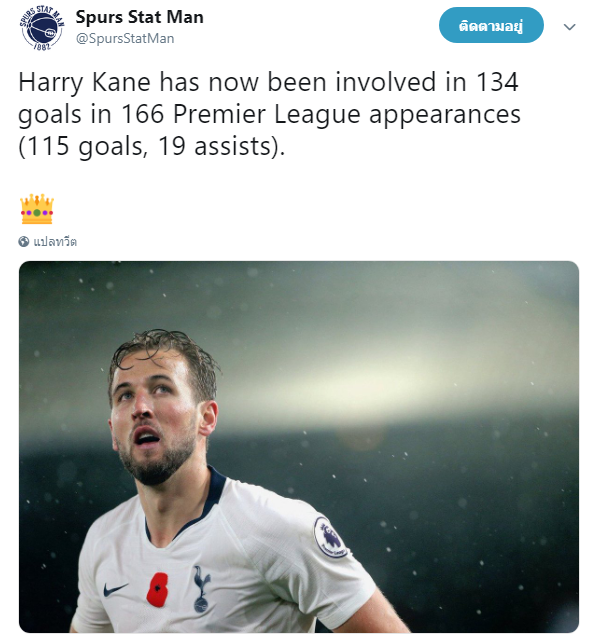592x641 pixels.
Task: Click the Premier League sleeve badge in photo
Action: click(x=330, y=537)
